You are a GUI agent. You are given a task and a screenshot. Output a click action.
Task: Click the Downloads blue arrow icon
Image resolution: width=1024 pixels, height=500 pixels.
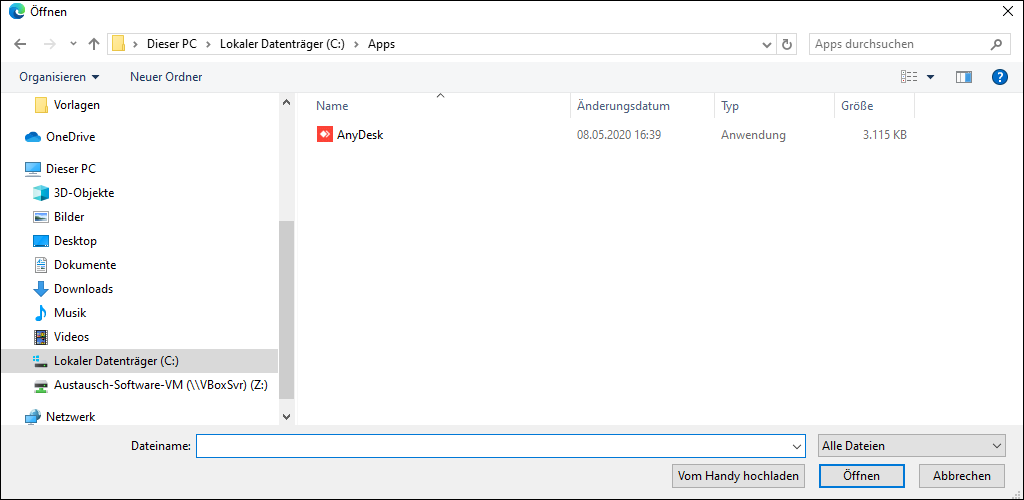coord(41,289)
